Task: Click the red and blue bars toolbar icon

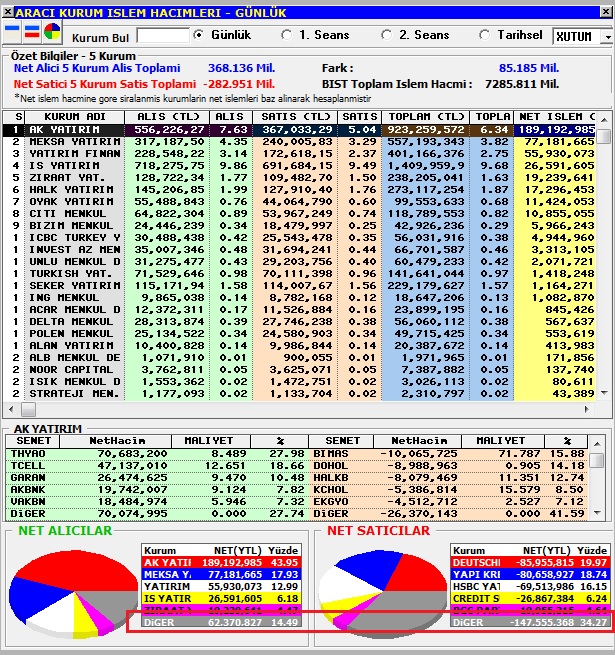Action: (32, 32)
